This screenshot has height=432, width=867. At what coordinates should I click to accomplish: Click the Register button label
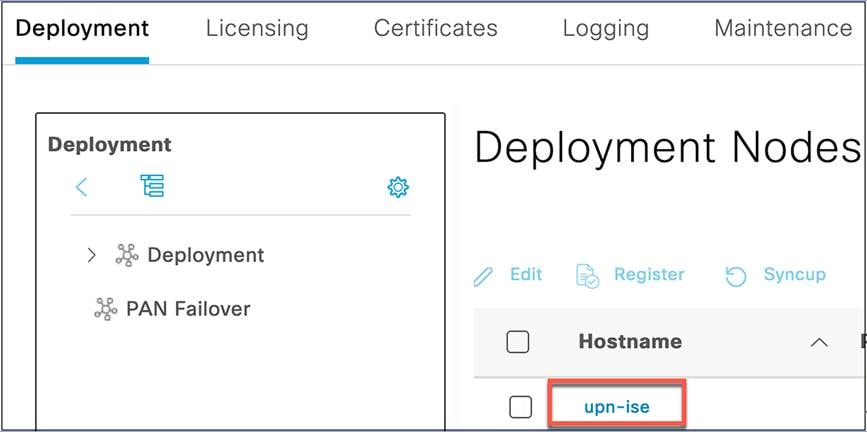coord(649,274)
